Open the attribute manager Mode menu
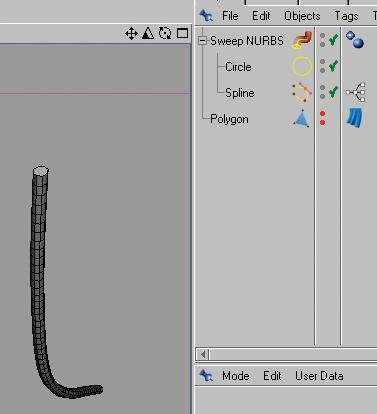 click(236, 376)
